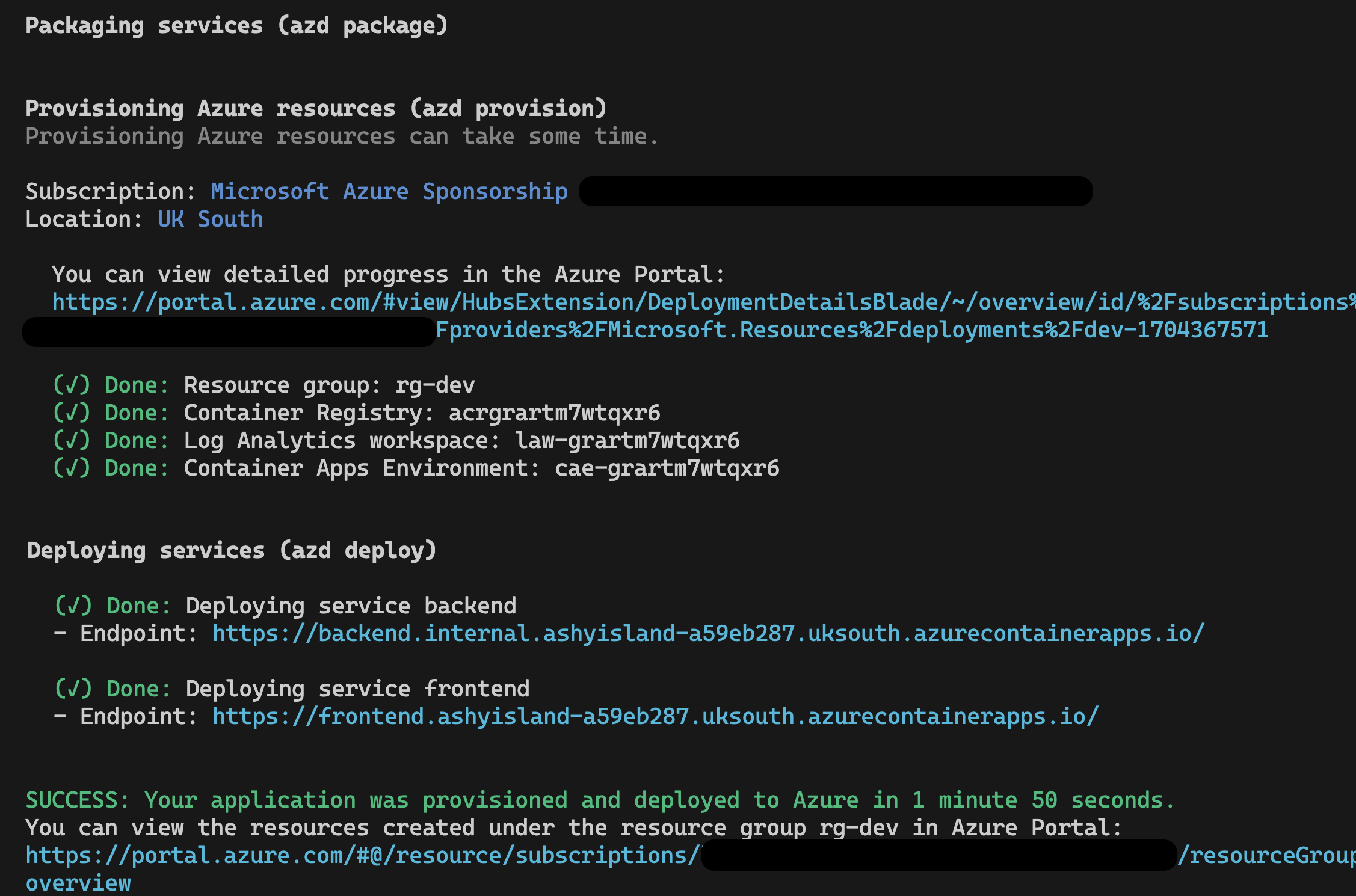This screenshot has width=1356, height=896.
Task: Click the Microsoft Azure Sponsorship subscription name
Action: click(x=389, y=191)
